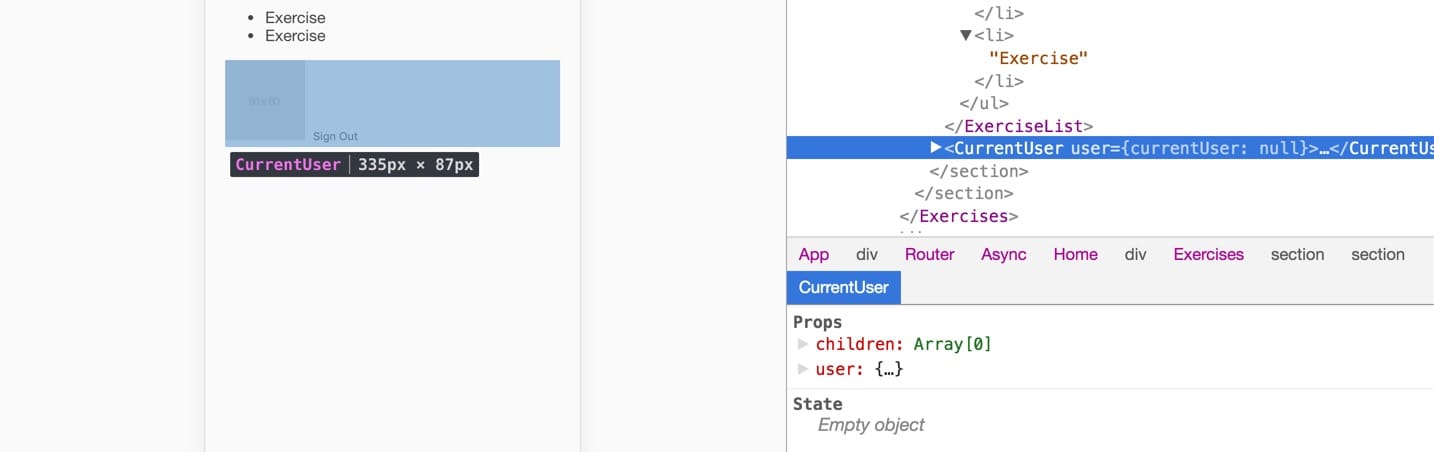
Task: Click the closing ul tag line
Action: coord(984,103)
